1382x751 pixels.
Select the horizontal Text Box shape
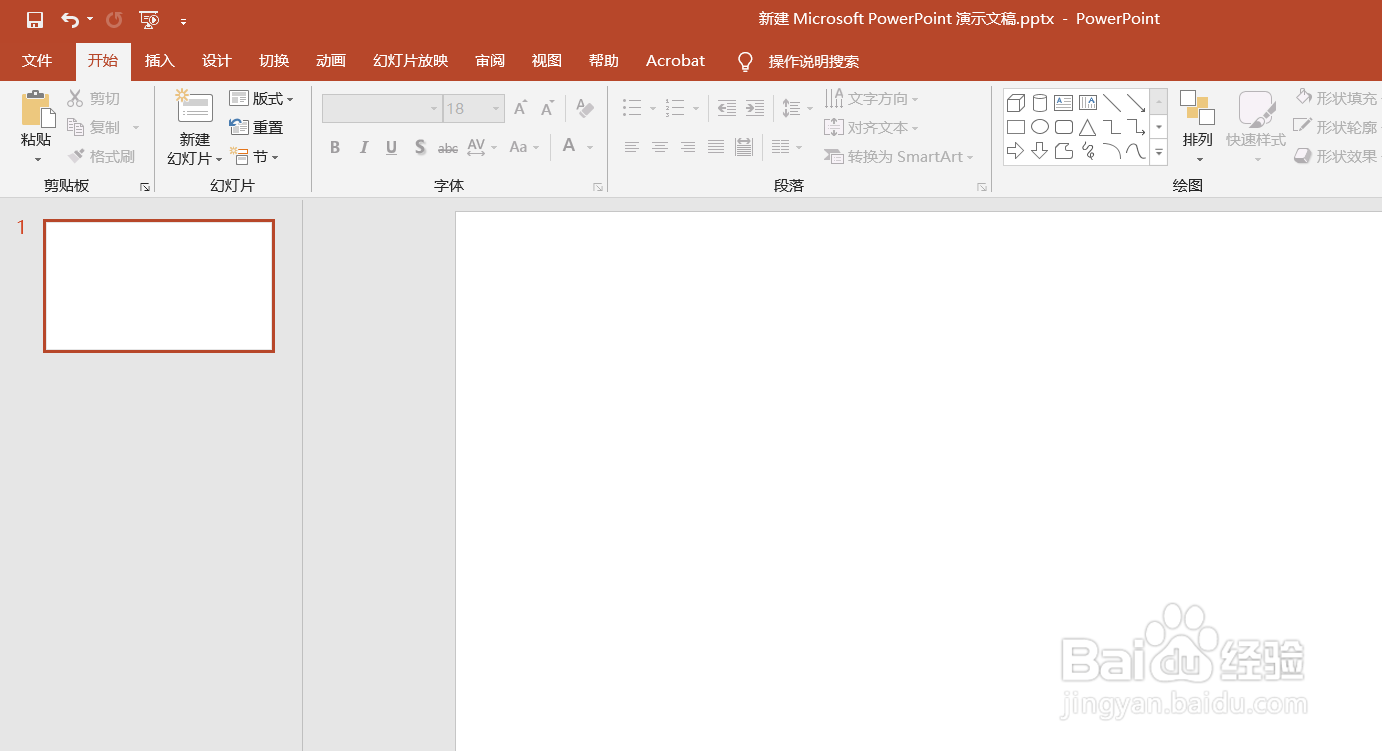tap(1063, 103)
